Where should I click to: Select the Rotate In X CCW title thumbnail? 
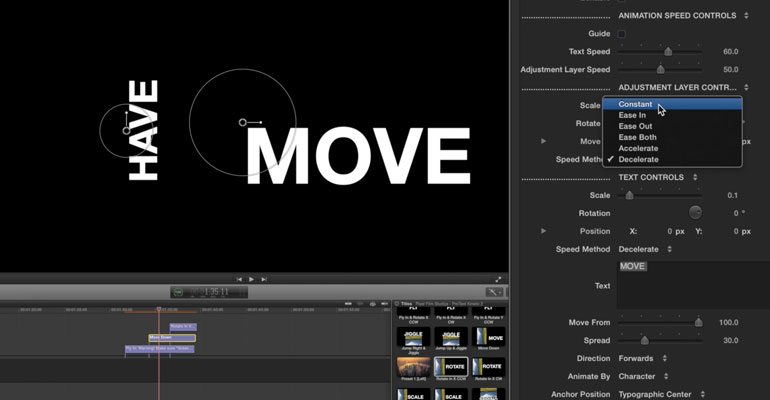click(x=451, y=367)
